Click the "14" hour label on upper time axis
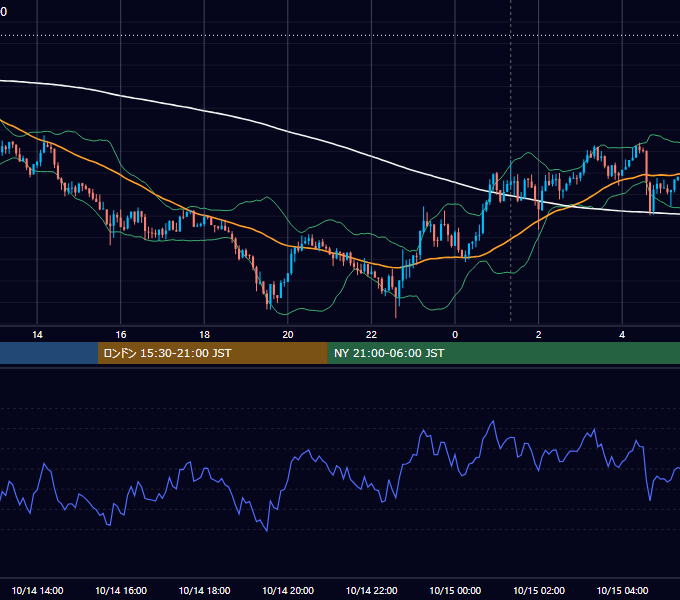The height and width of the screenshot is (600, 680). (x=37, y=335)
